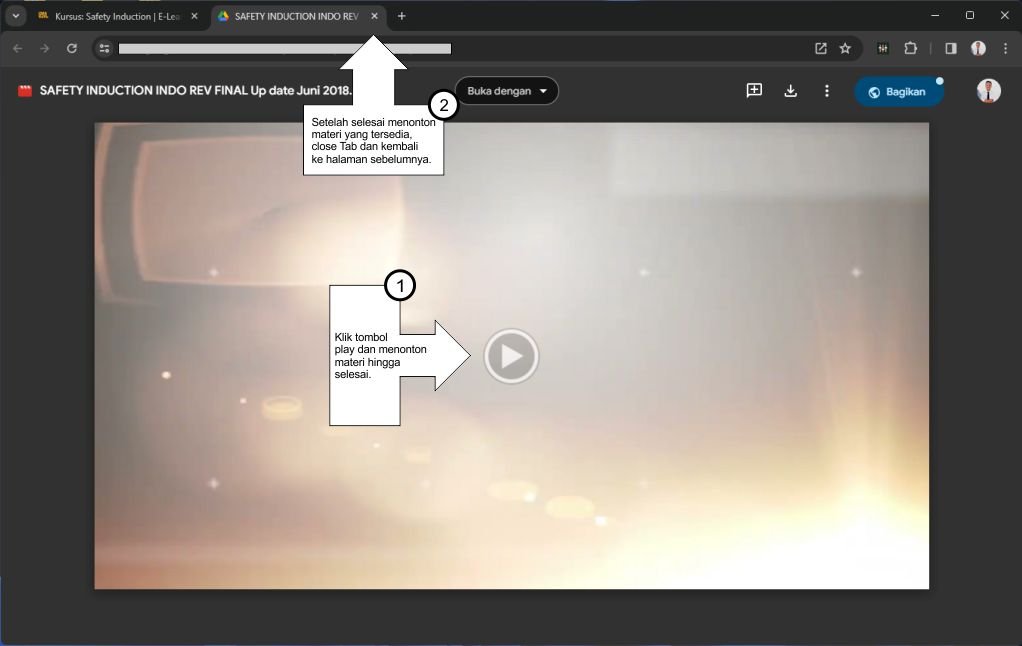Expand the tab search dropdown
The width and height of the screenshot is (1022, 646).
[16, 16]
